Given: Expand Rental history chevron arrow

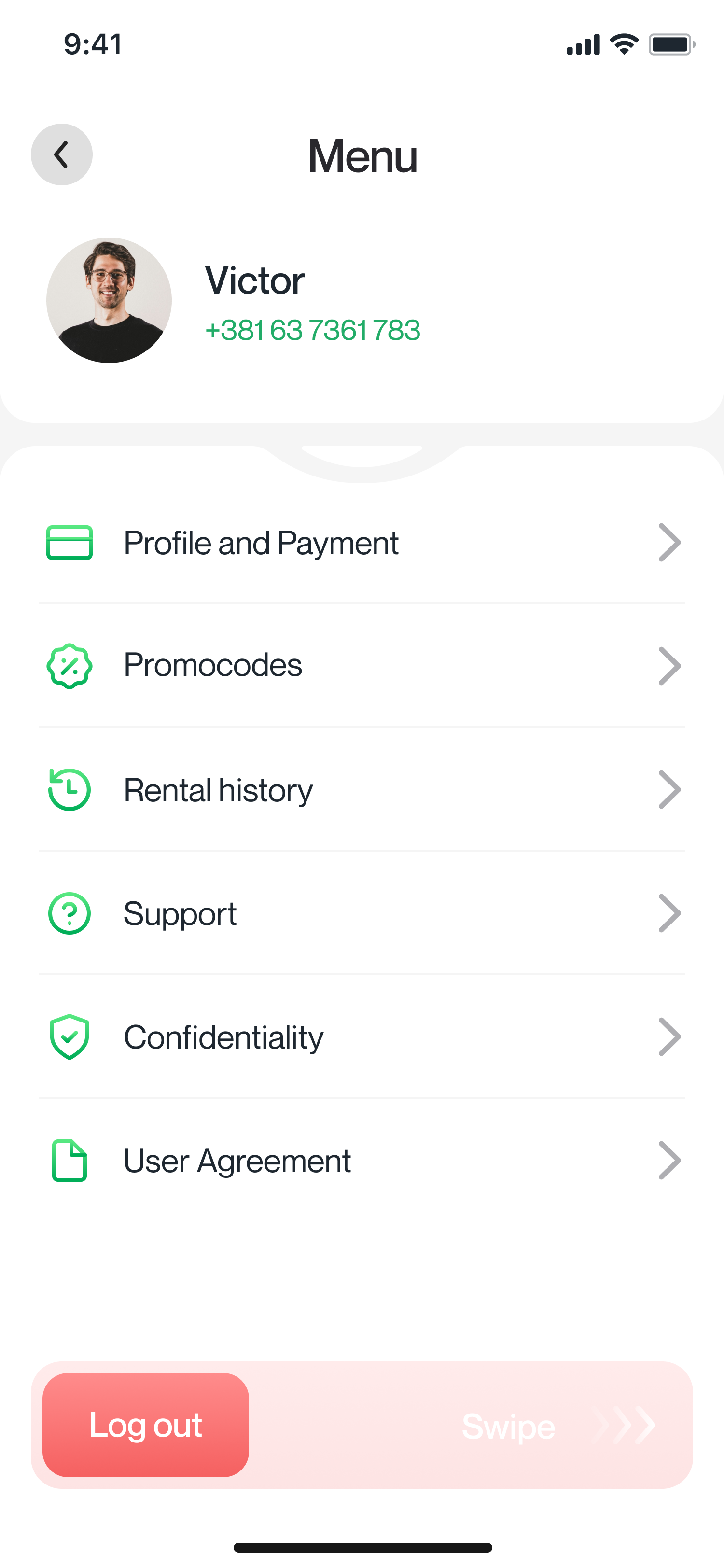Looking at the screenshot, I should (668, 789).
